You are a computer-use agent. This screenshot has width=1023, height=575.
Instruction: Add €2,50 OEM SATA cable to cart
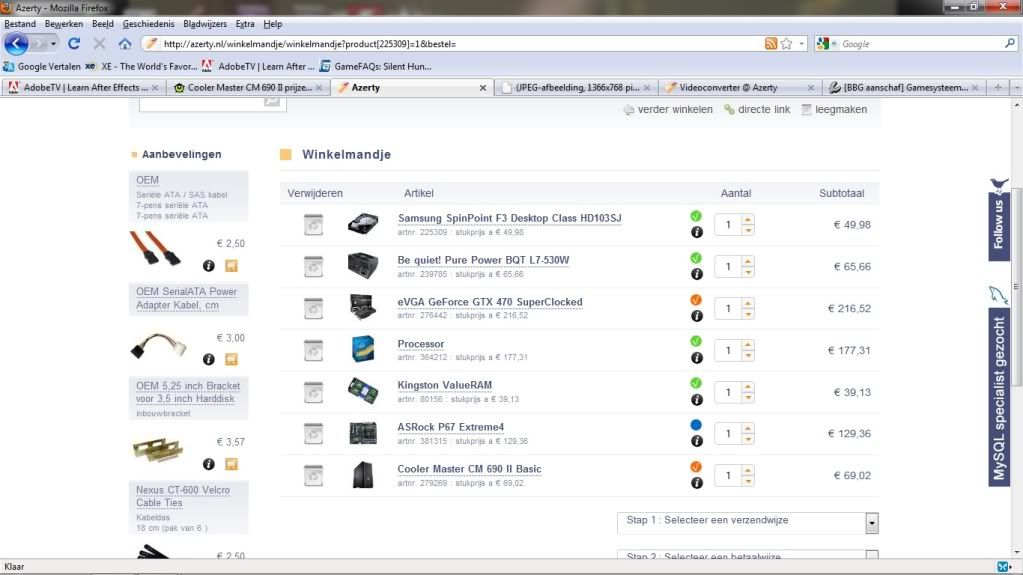[231, 266]
